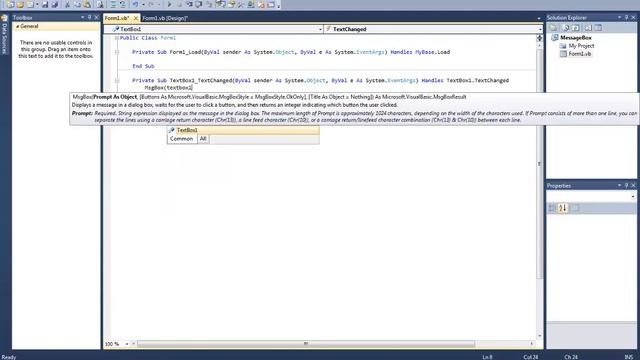Click the Toolbox panel title

pos(22,18)
